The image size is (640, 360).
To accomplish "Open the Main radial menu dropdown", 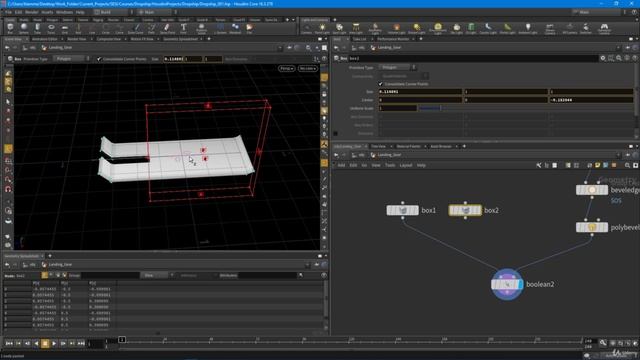I will click(x=157, y=12).
